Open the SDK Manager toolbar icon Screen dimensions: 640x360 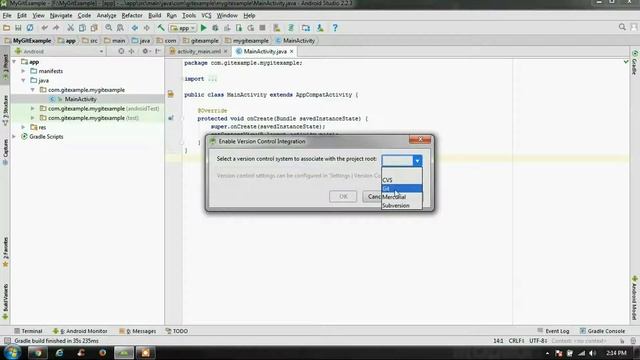(320, 28)
